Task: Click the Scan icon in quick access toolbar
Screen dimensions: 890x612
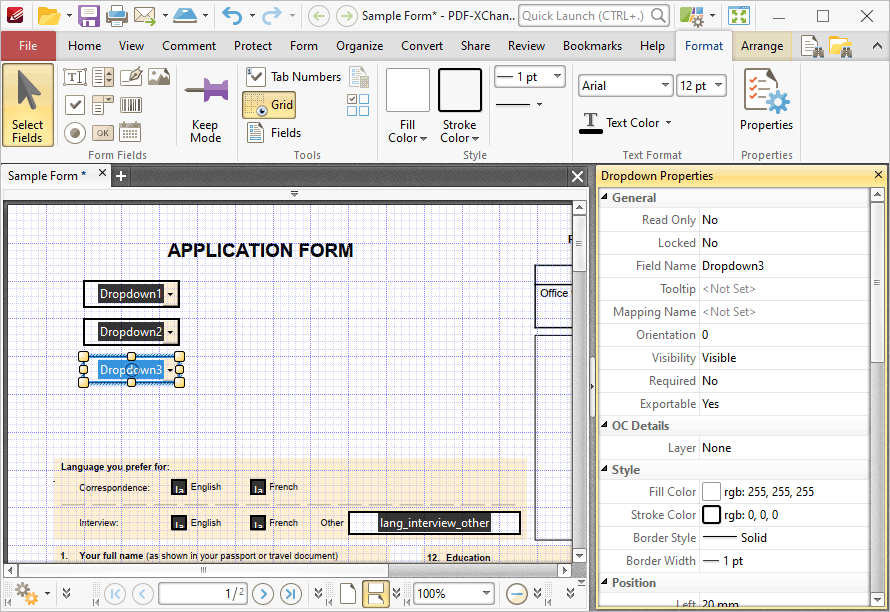Action: [x=185, y=16]
